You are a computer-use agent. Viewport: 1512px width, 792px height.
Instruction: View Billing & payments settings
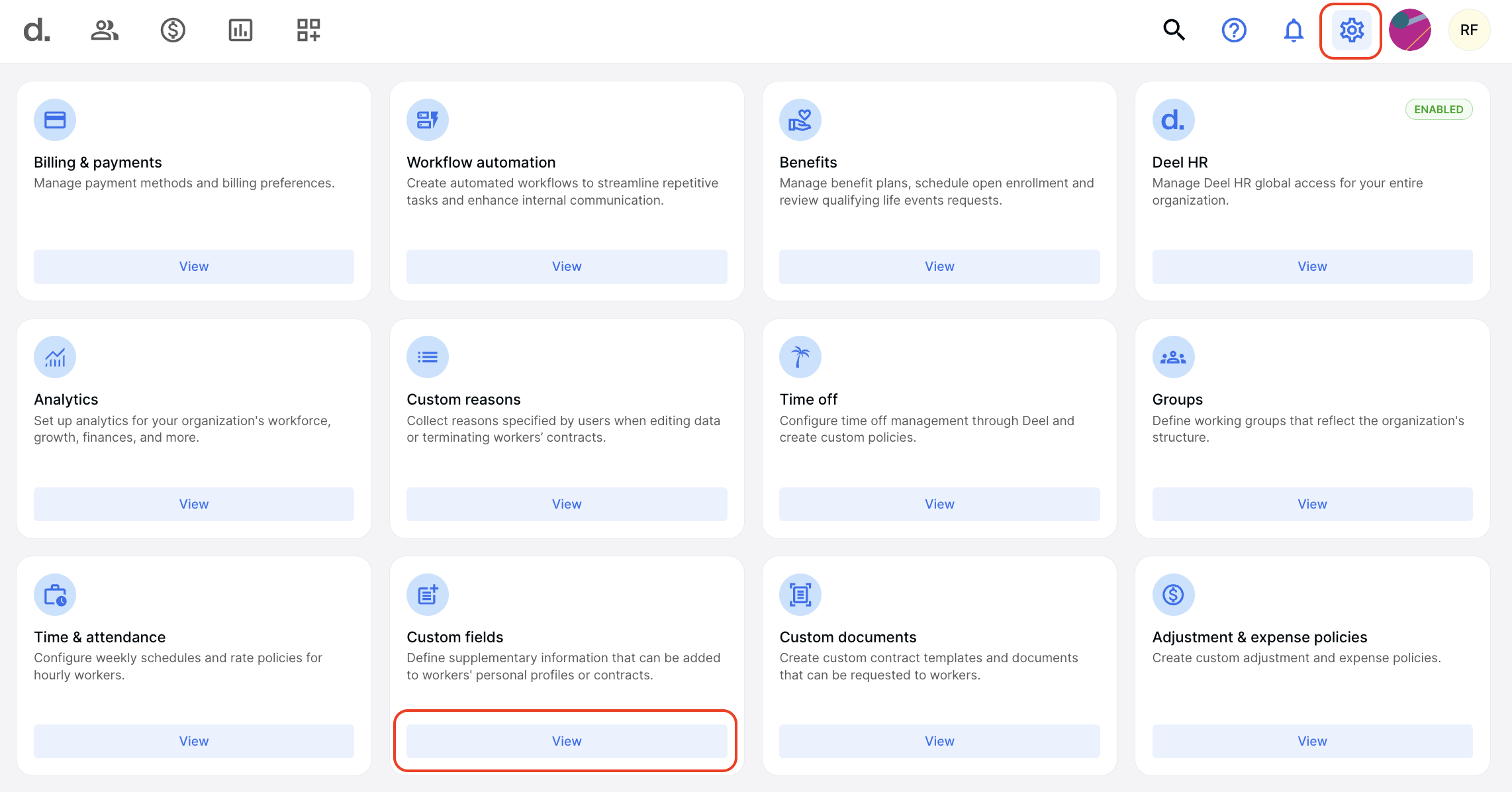pos(193,266)
